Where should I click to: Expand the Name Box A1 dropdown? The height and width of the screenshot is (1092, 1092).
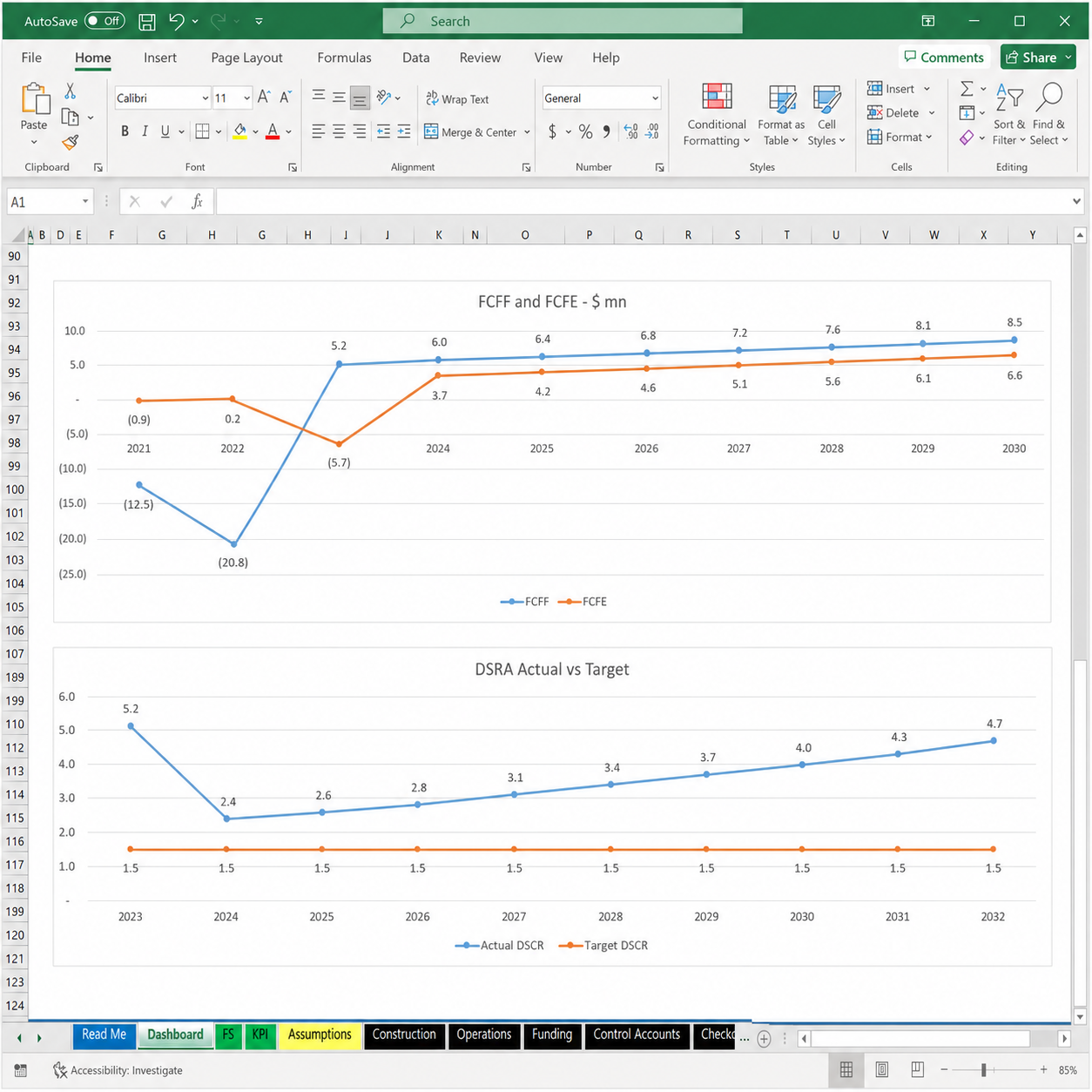coord(85,201)
